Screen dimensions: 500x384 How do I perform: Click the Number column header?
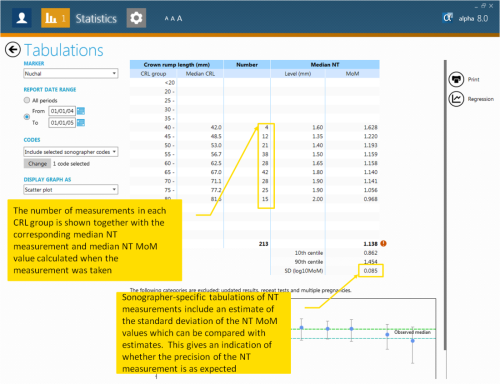(247, 65)
